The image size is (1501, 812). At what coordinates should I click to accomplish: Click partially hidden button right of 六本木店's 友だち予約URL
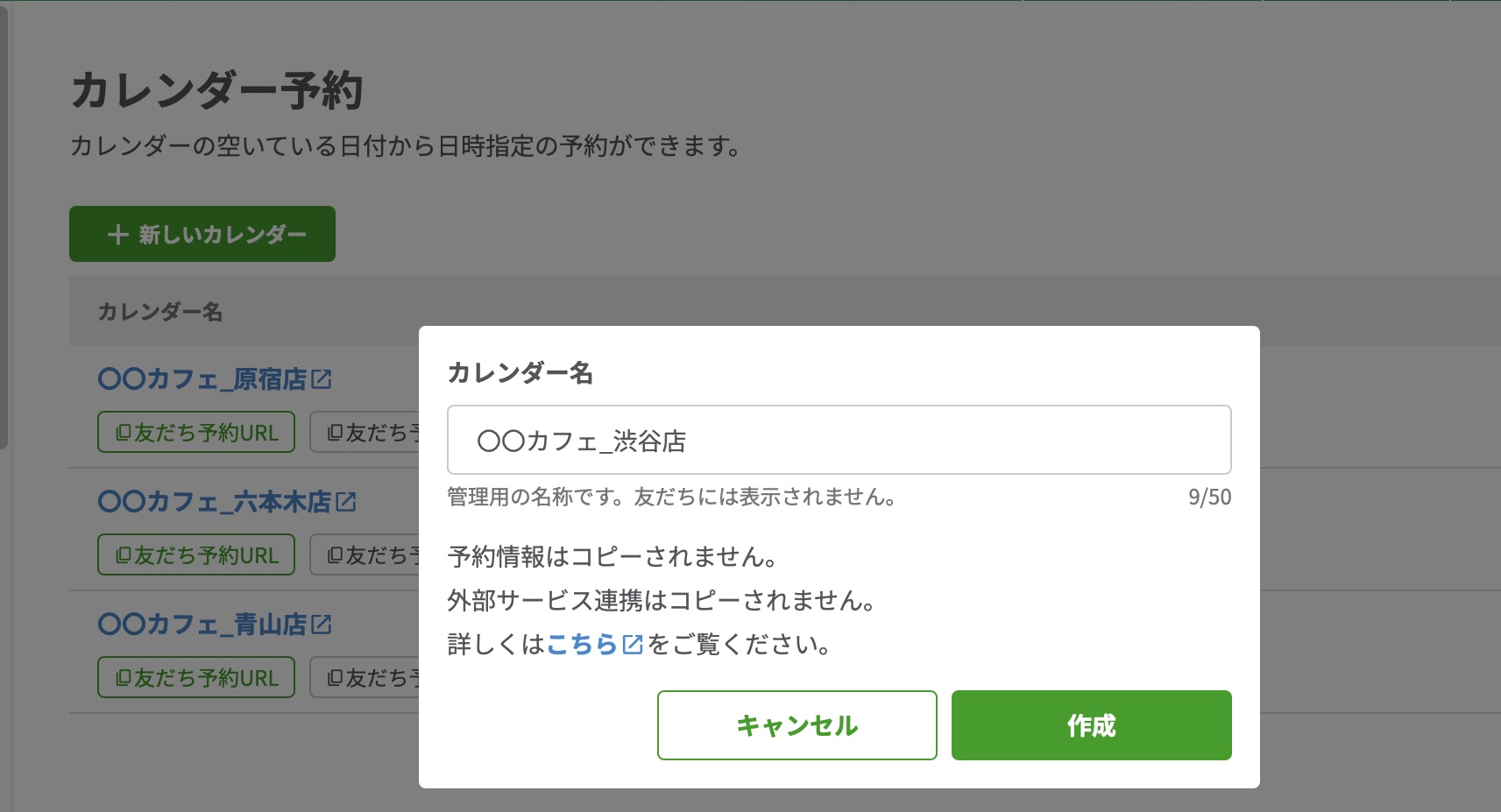pos(365,555)
